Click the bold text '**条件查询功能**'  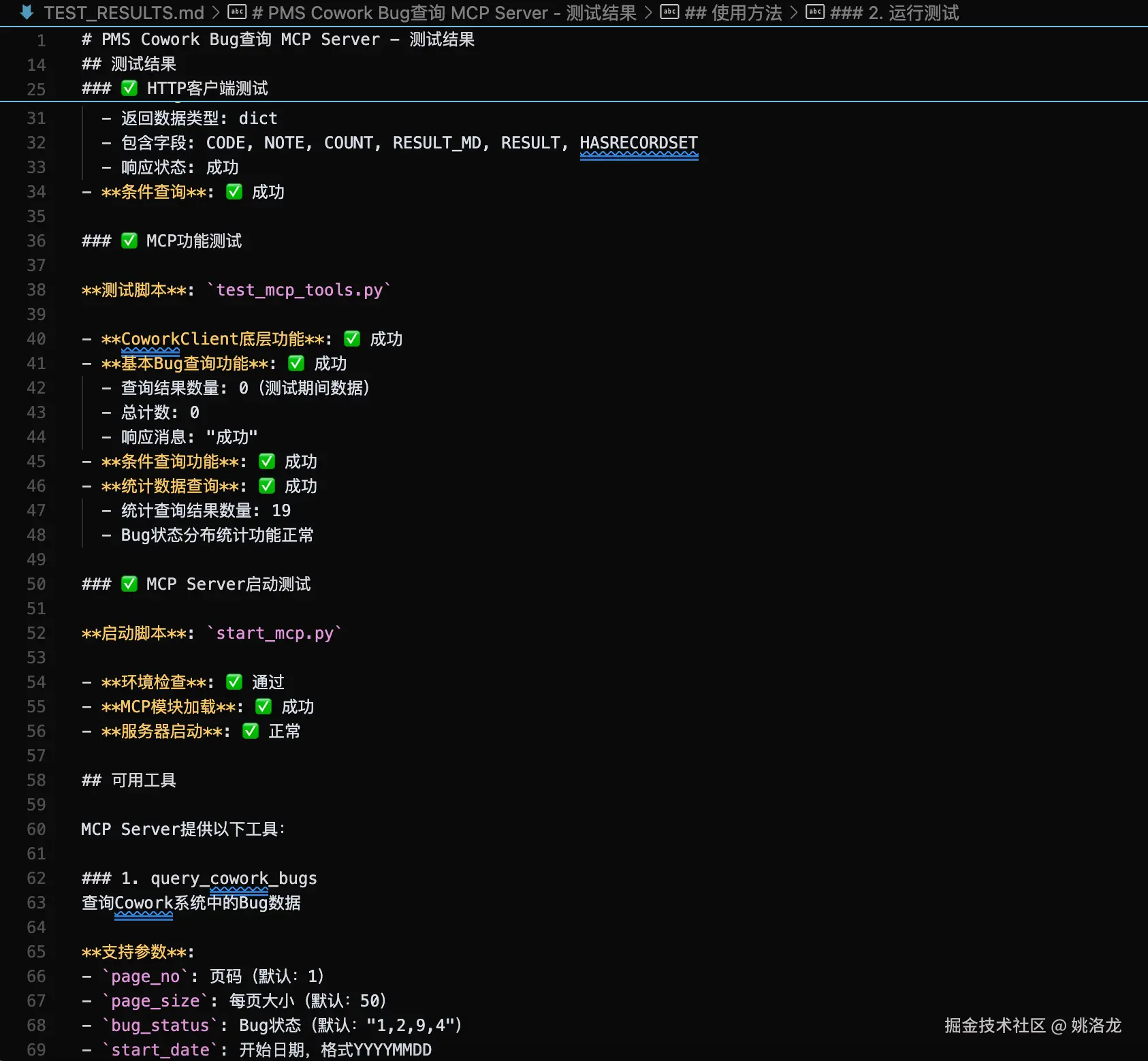coord(170,462)
